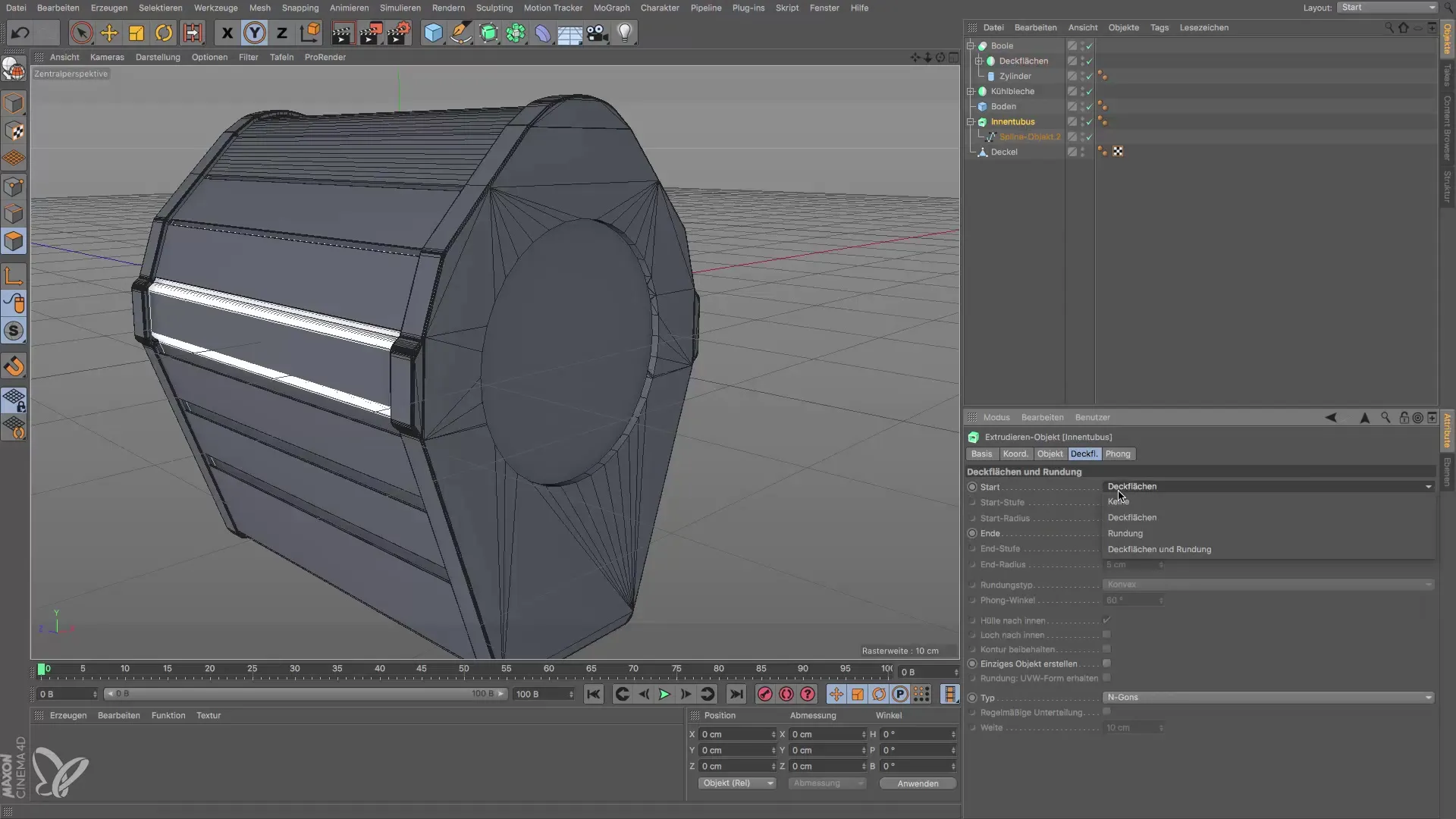Click frame 50 on the timeline ruler
The height and width of the screenshot is (819, 1456).
[x=463, y=670]
